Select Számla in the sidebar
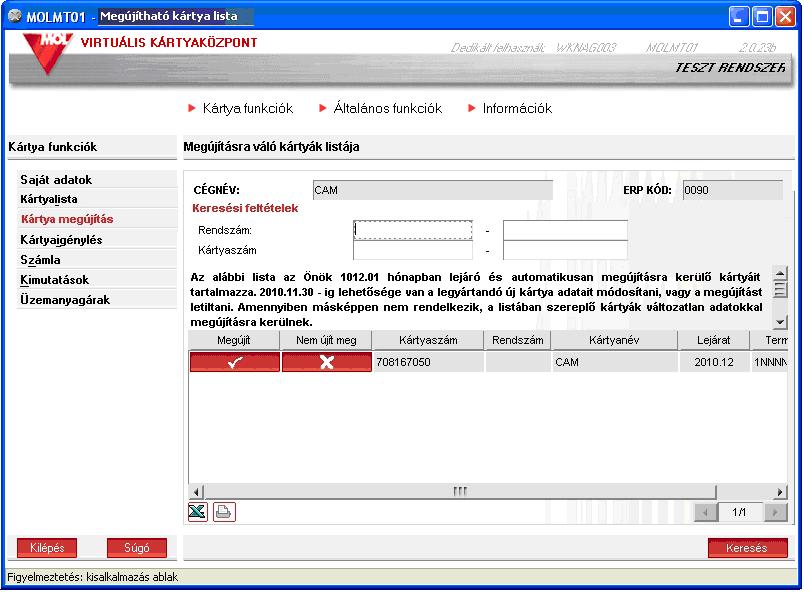The width and height of the screenshot is (804, 592). tap(96, 259)
